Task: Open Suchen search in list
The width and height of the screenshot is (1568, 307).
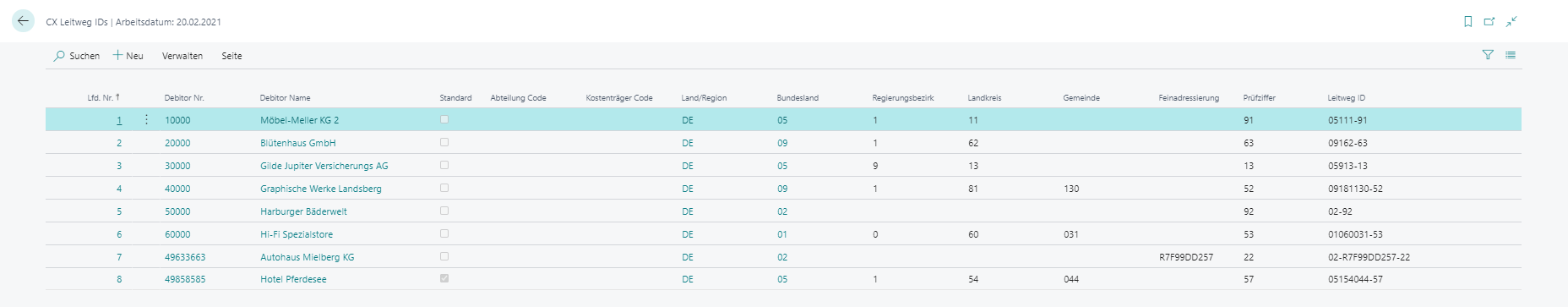Action: coord(77,56)
